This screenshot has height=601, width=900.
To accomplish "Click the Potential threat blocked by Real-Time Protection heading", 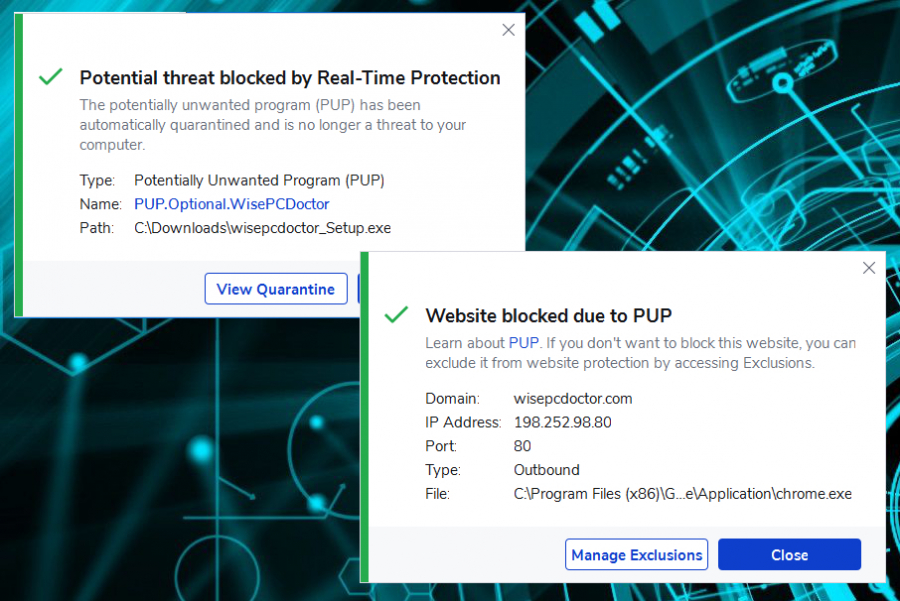I will [290, 78].
